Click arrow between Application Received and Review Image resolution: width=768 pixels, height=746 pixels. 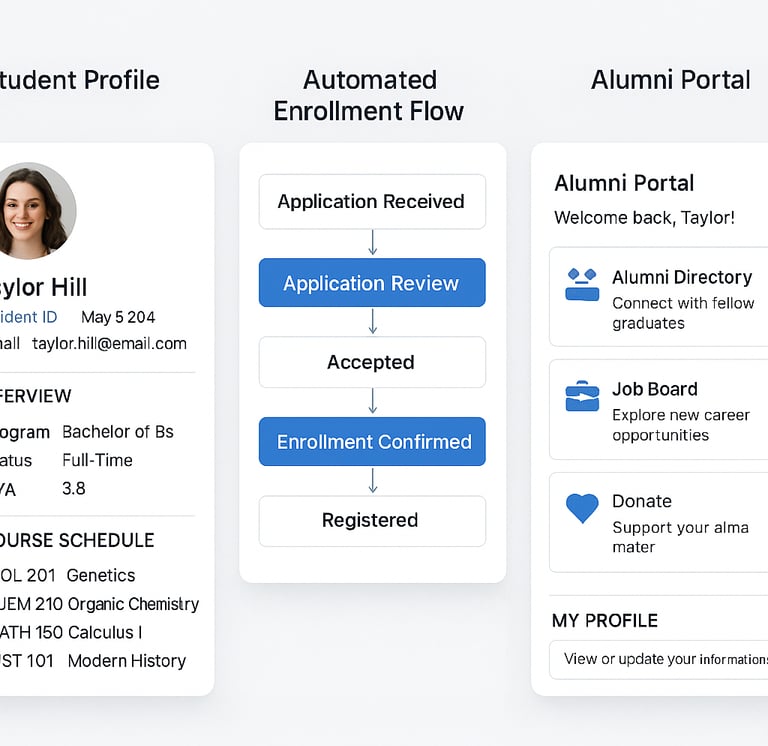pos(372,243)
